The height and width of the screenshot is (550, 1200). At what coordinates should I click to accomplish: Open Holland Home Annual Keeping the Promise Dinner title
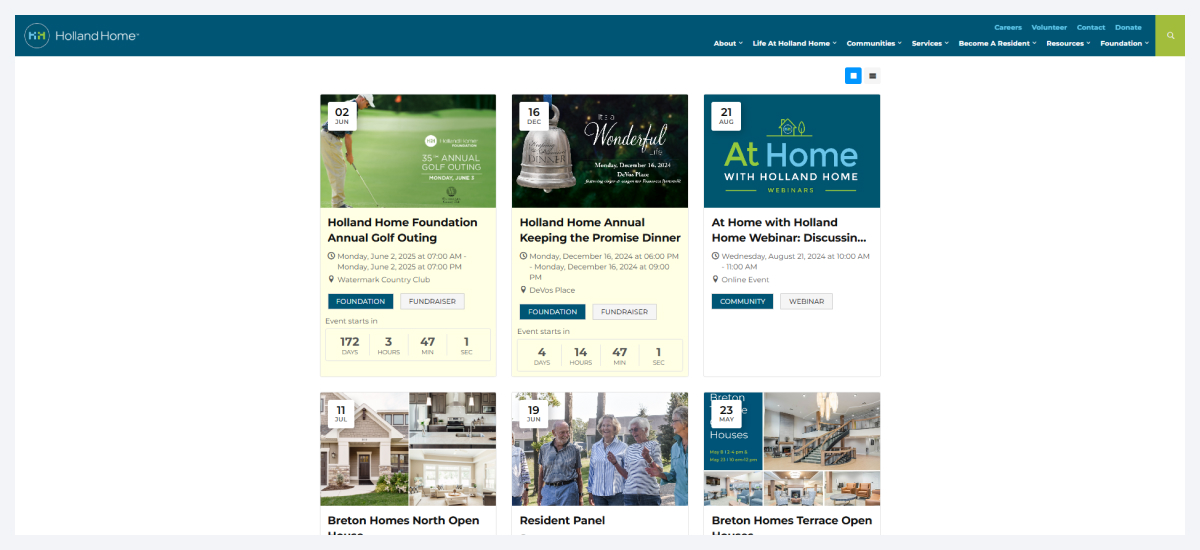(600, 230)
